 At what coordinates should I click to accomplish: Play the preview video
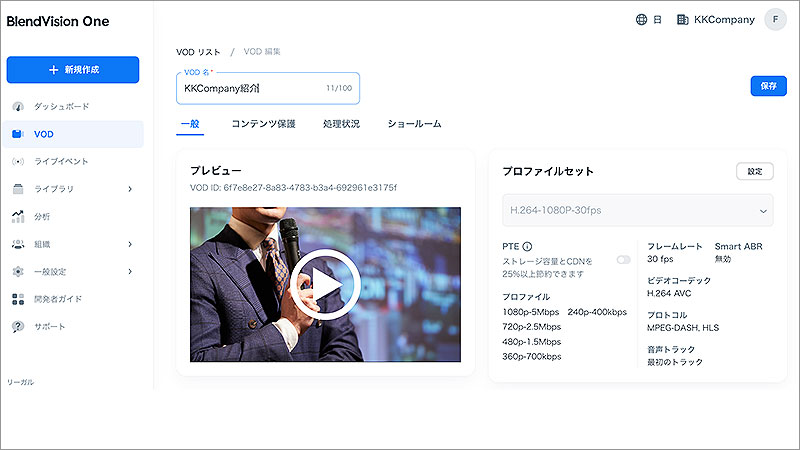326,285
